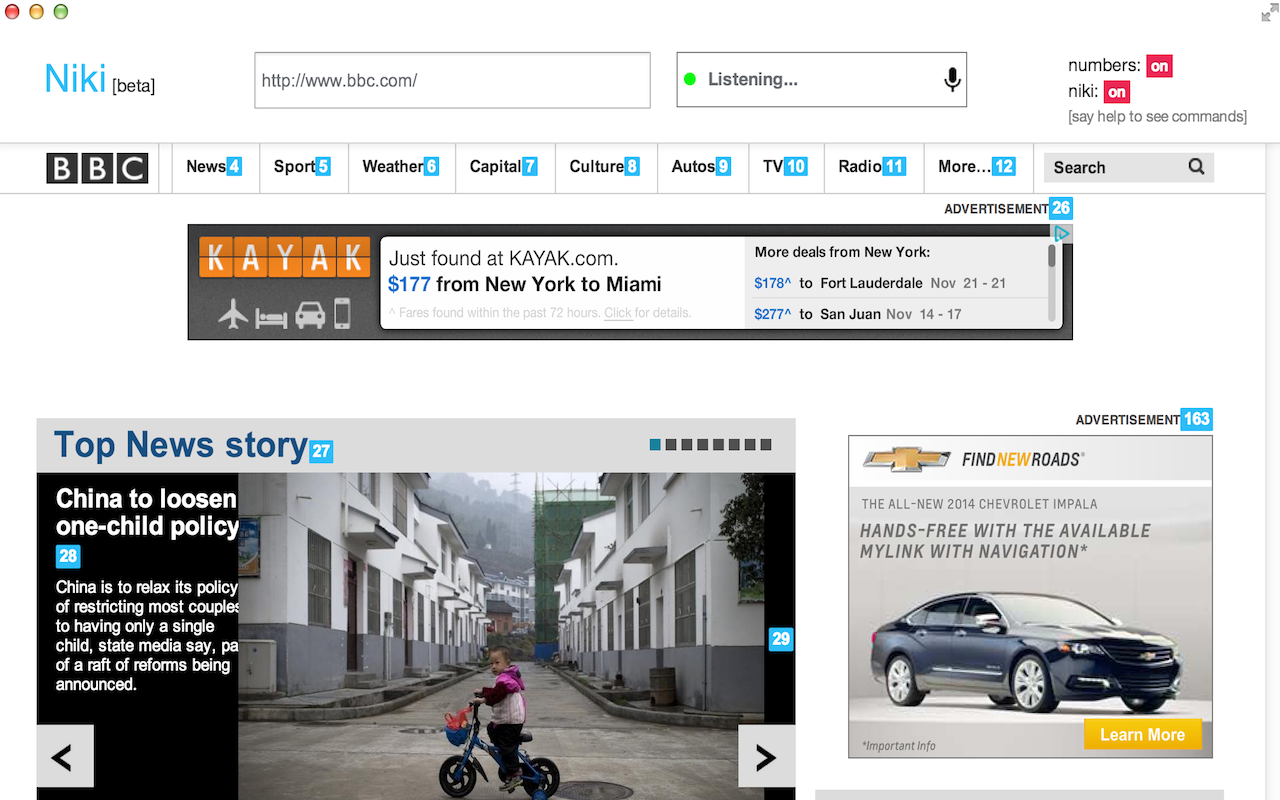Click the child on bicycle story image
This screenshot has width=1280, height=800.
coord(501,636)
